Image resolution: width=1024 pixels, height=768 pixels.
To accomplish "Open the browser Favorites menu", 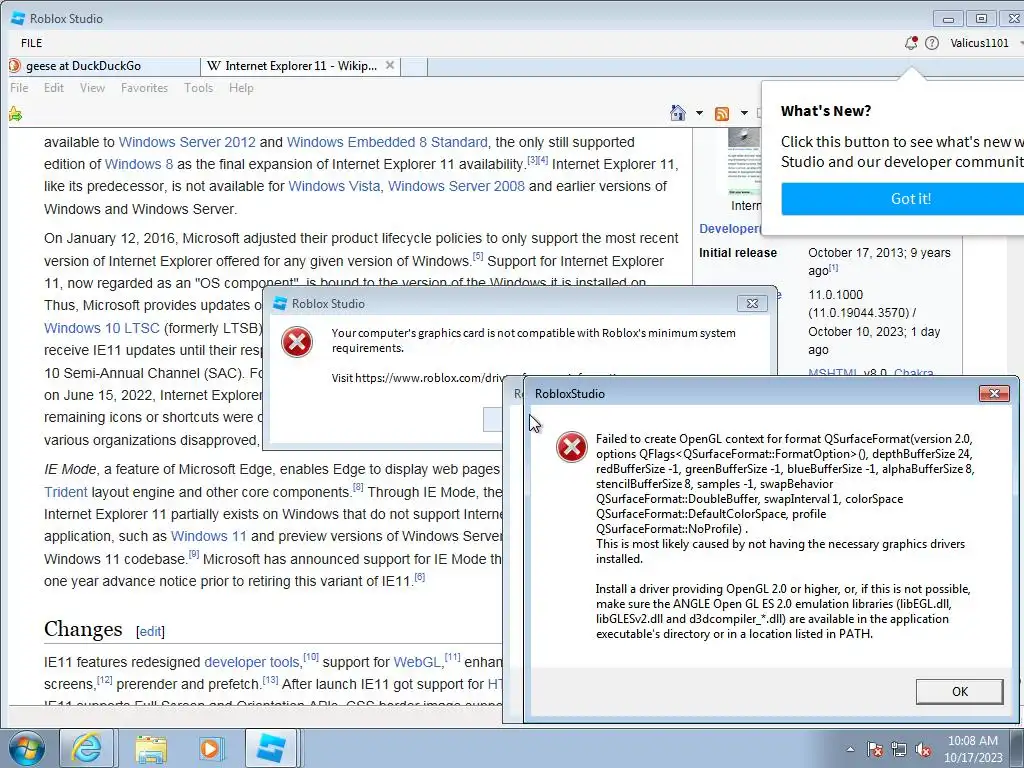I will (144, 88).
